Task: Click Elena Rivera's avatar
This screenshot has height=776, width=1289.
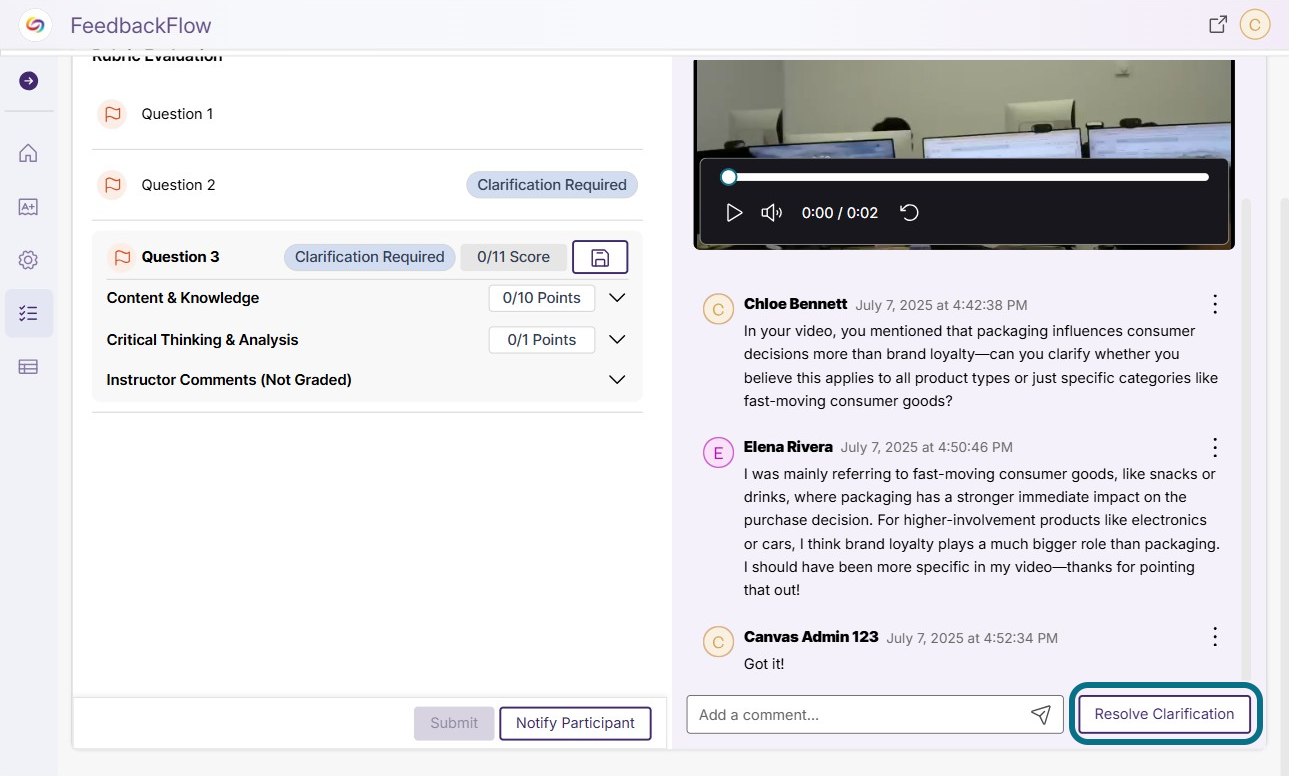Action: (717, 453)
